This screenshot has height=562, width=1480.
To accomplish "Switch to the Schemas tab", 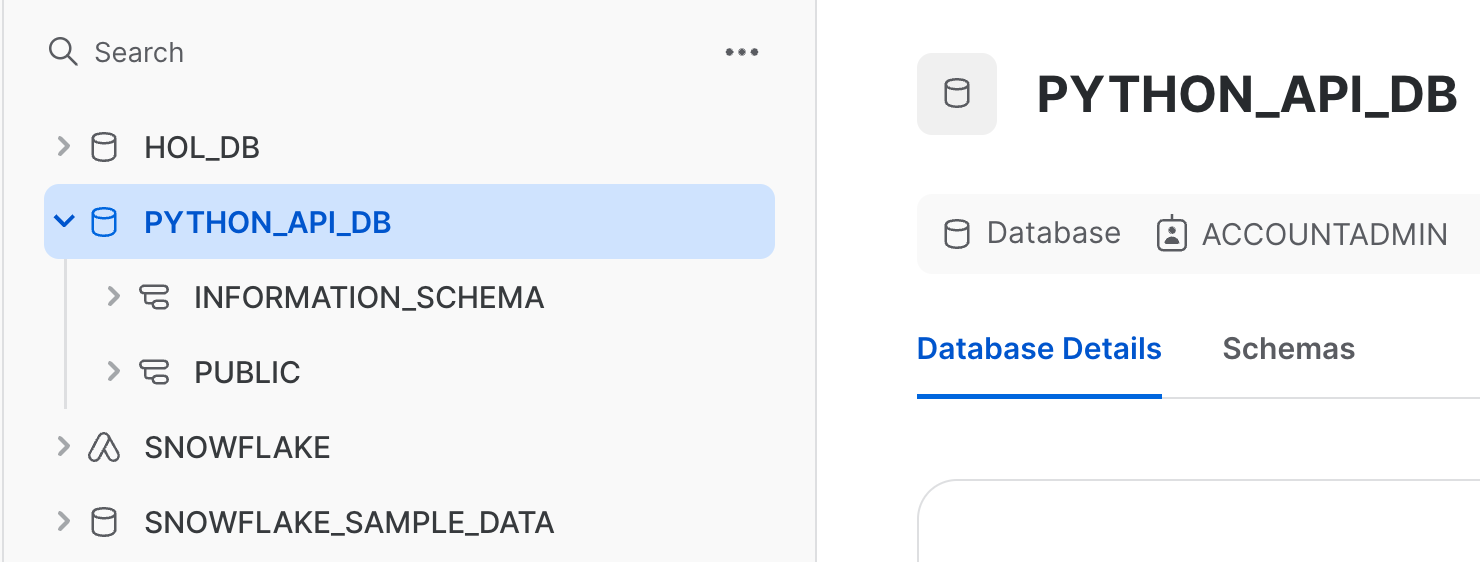I will click(x=1288, y=349).
